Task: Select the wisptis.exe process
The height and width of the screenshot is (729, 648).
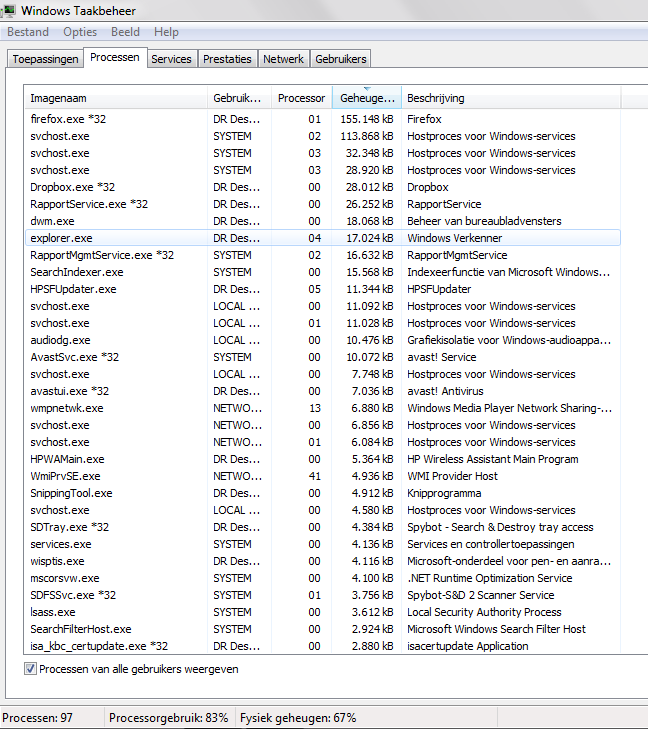Action: tap(323, 561)
